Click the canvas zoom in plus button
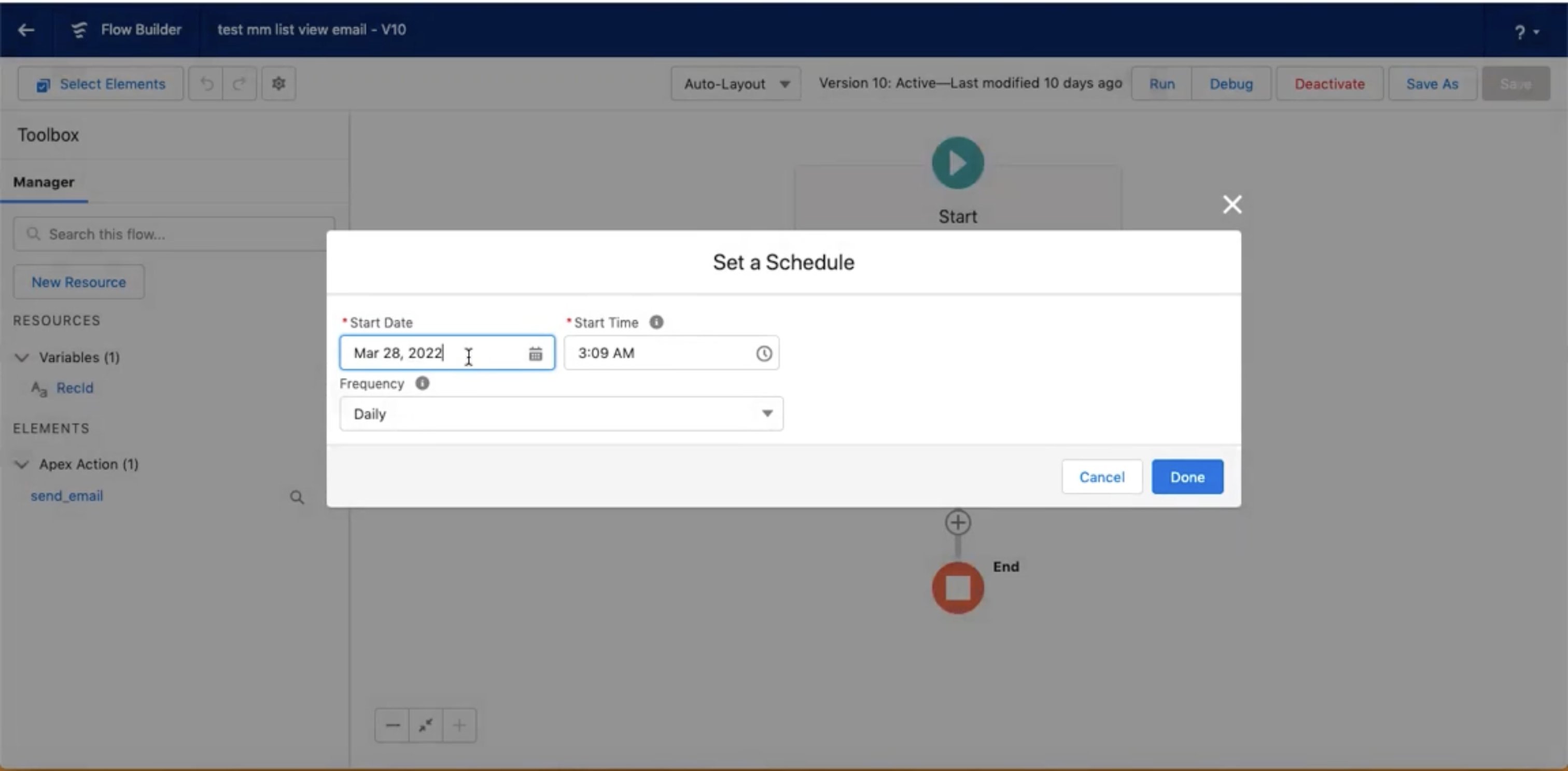1568x771 pixels. coord(459,725)
